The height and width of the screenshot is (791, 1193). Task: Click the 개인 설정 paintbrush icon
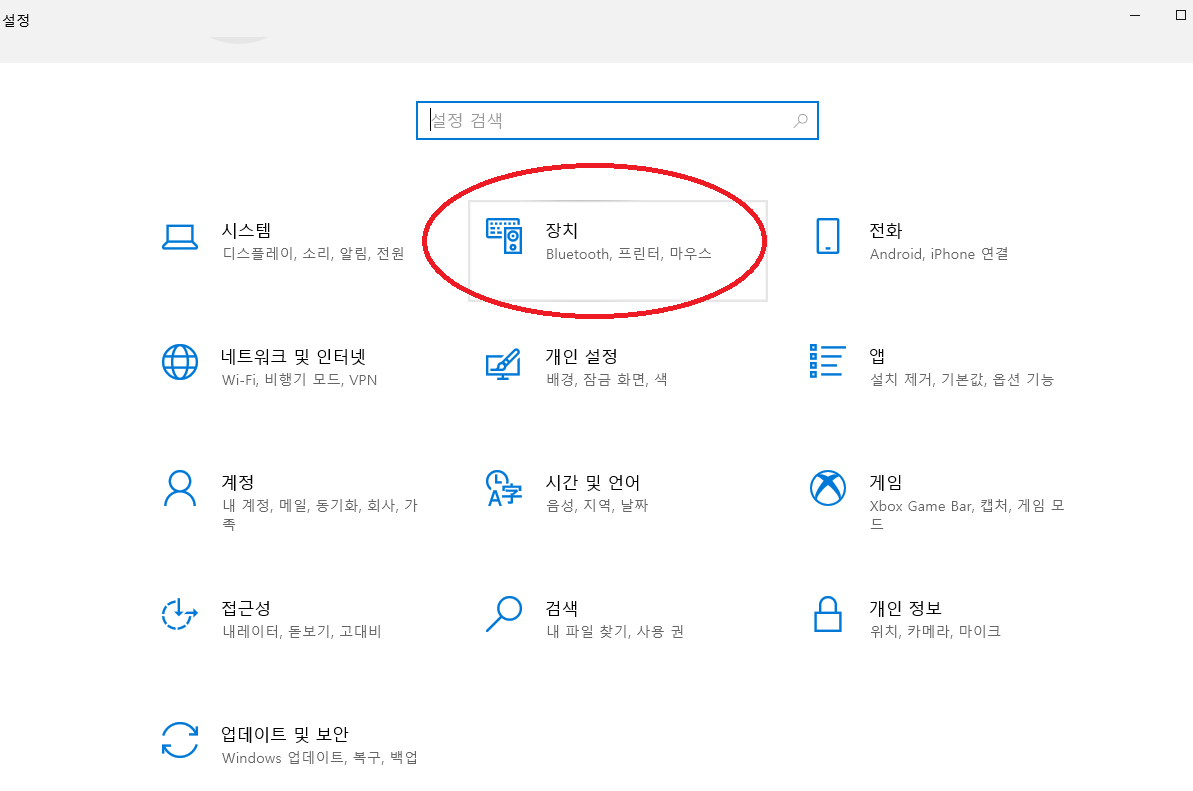[x=504, y=364]
